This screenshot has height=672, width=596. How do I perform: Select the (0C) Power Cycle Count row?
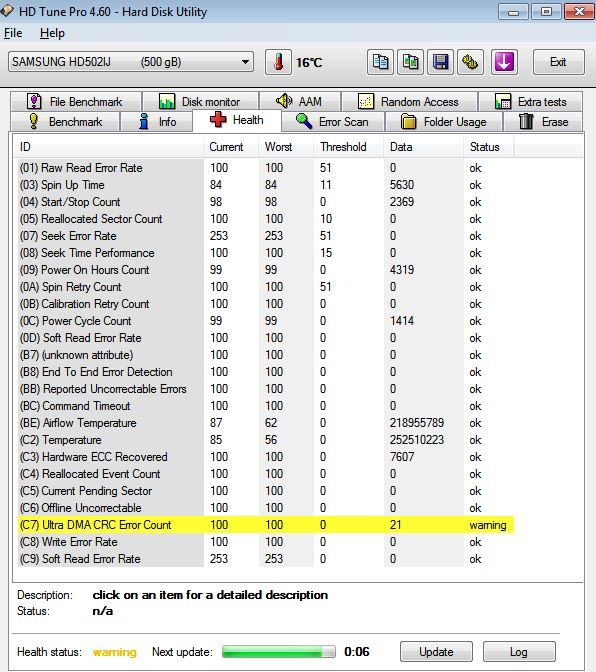point(266,321)
